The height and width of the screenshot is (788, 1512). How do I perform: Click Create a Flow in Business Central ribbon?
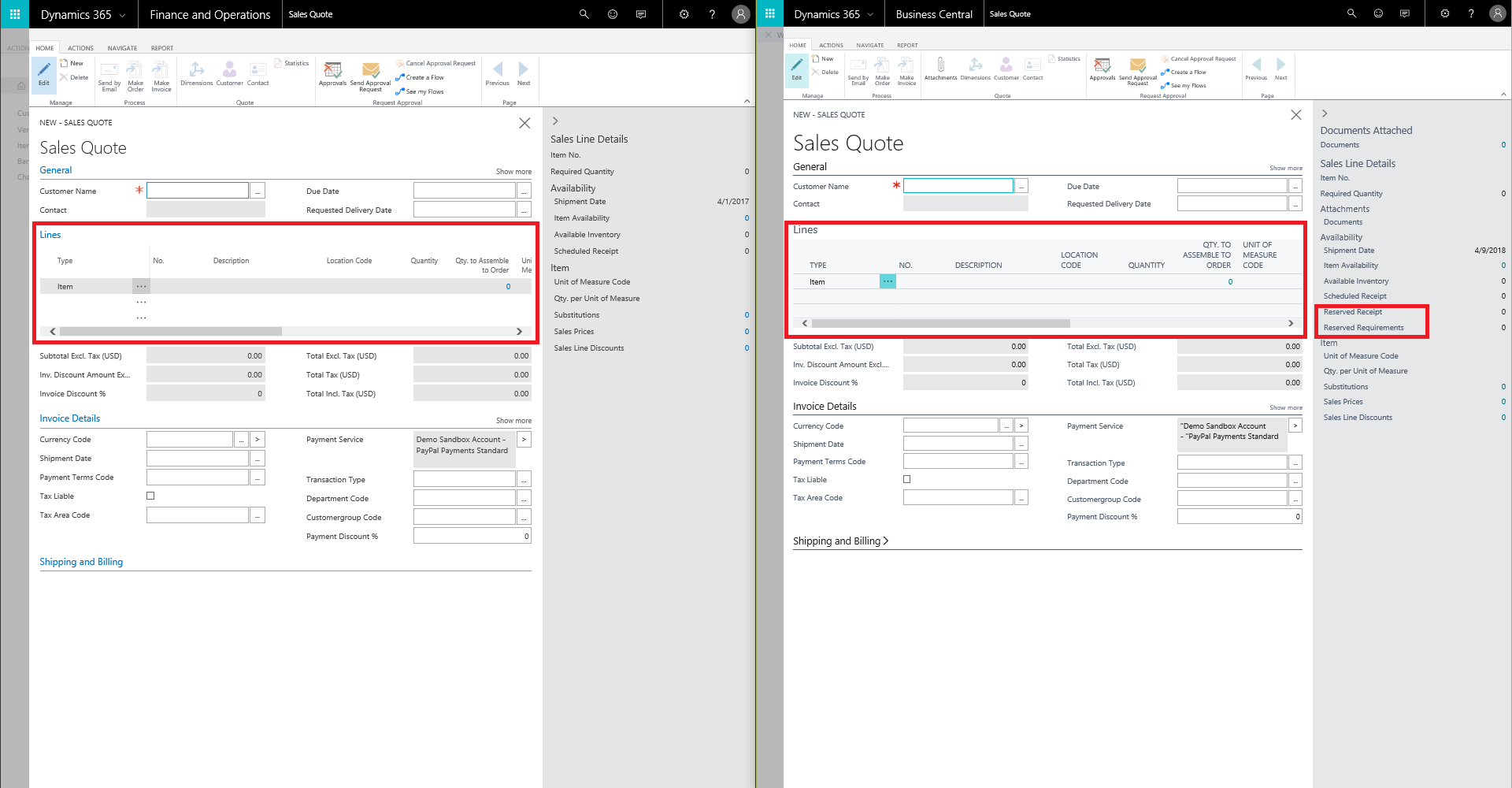(x=1184, y=72)
